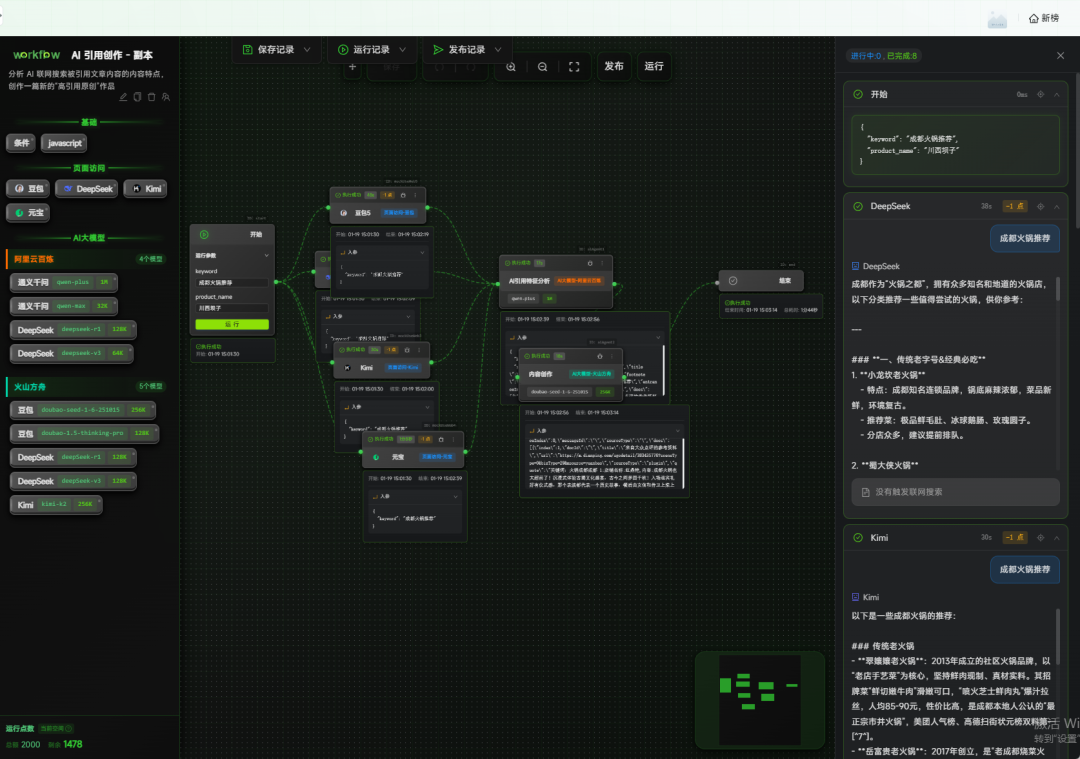The width and height of the screenshot is (1080, 759).
Task: Locate the DeepSeek node via target icon
Action: point(1041,206)
